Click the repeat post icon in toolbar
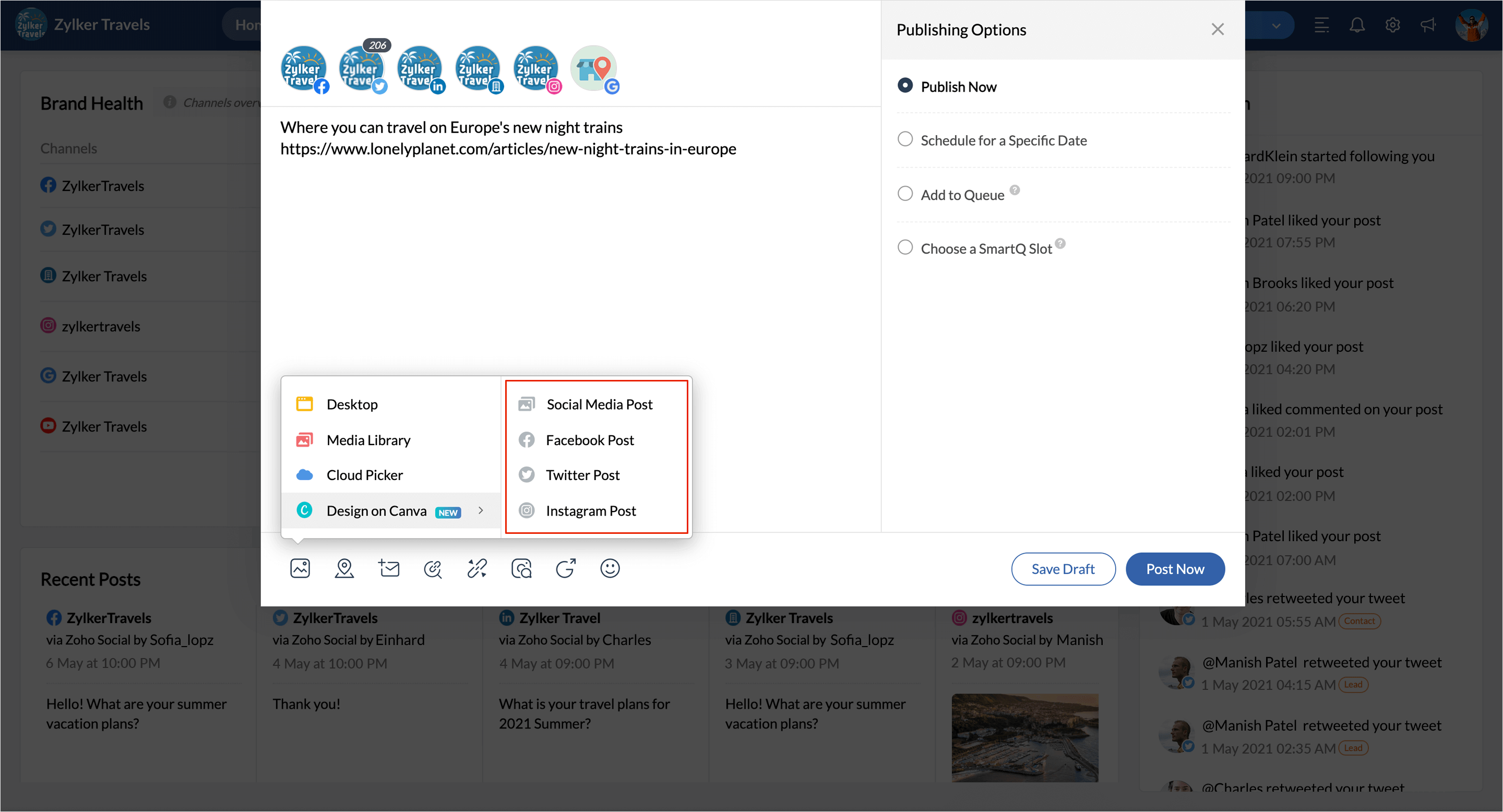This screenshot has width=1503, height=812. click(565, 568)
